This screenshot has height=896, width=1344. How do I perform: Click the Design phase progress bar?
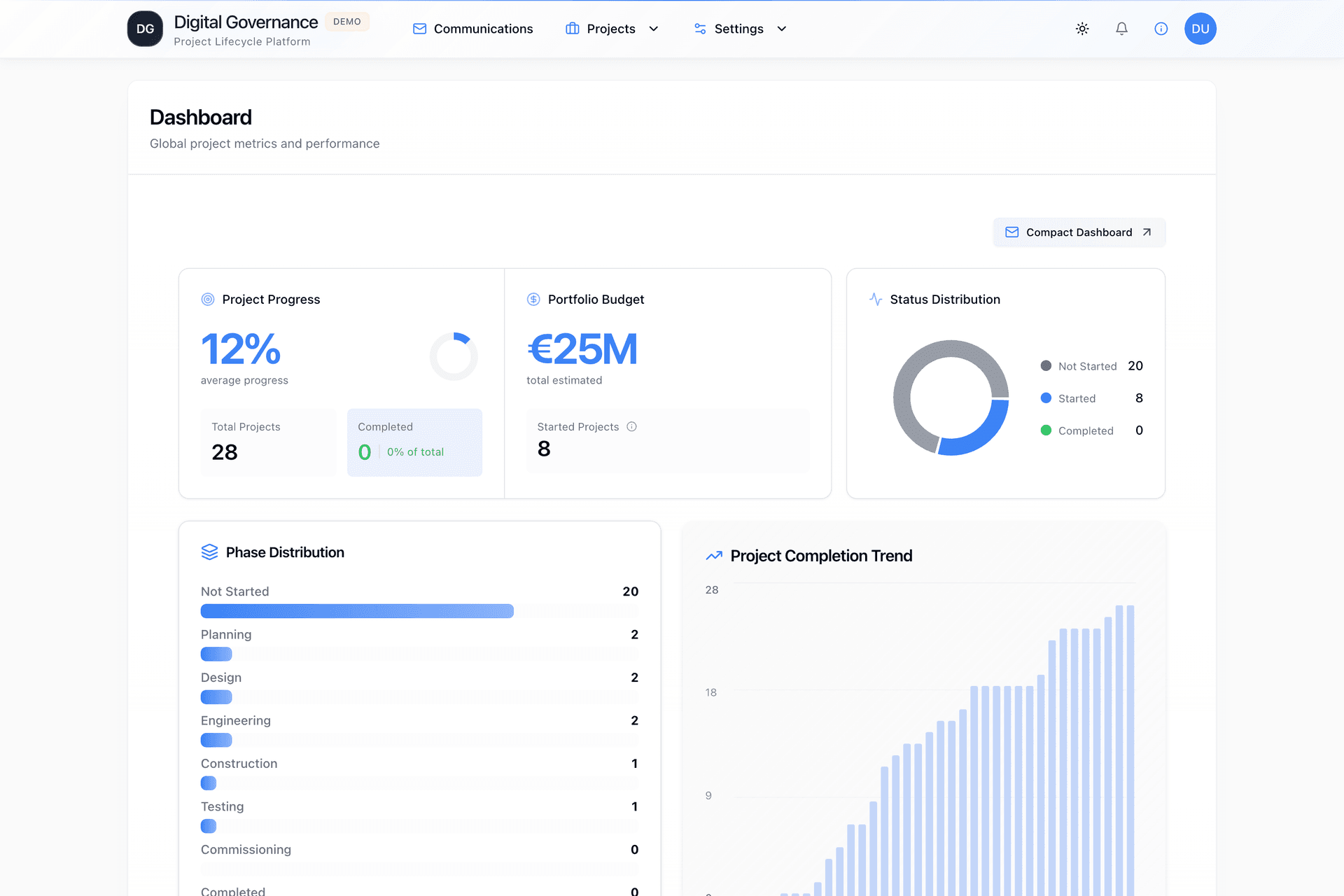419,697
